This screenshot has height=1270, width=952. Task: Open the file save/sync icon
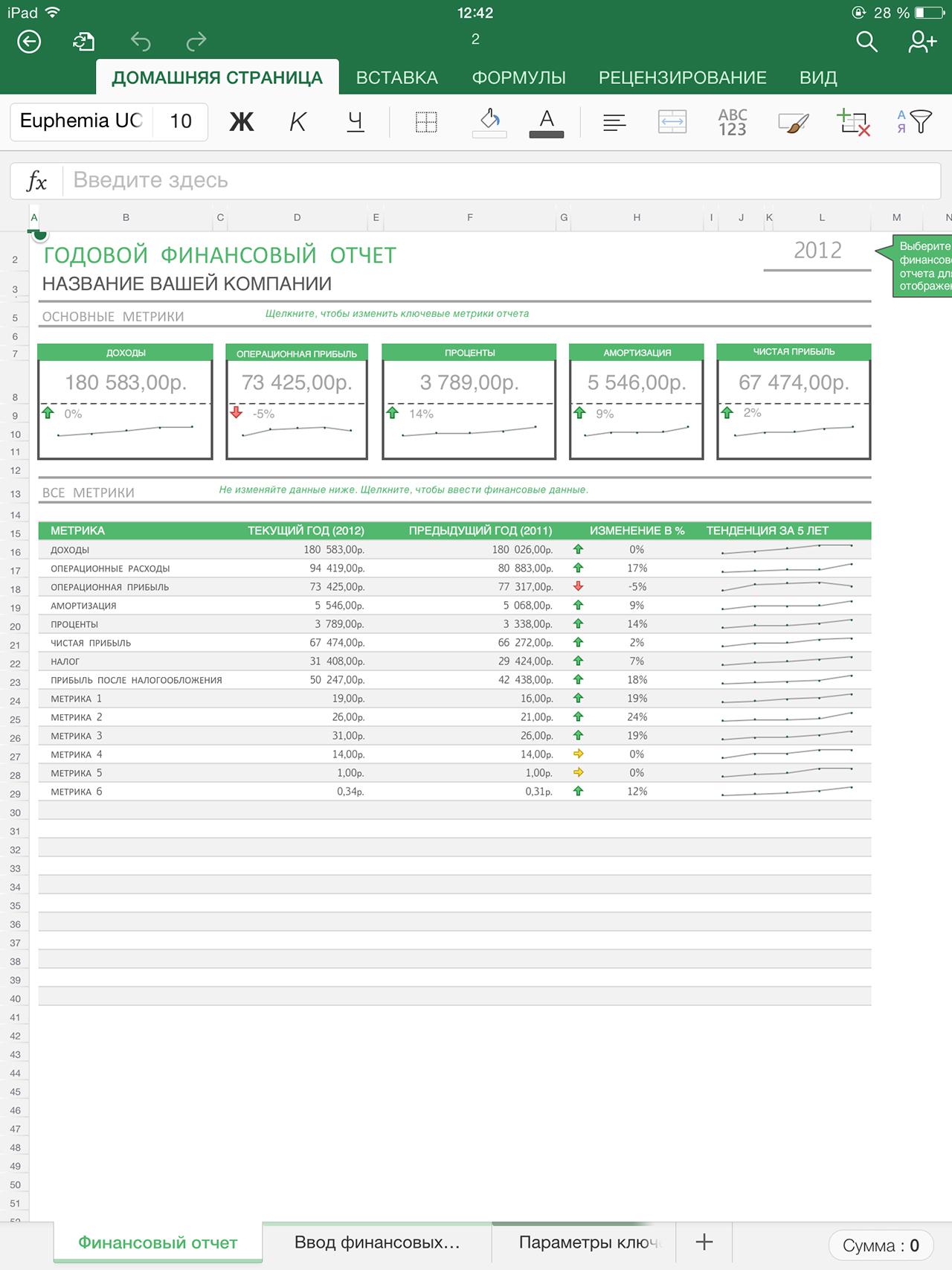coord(83,42)
